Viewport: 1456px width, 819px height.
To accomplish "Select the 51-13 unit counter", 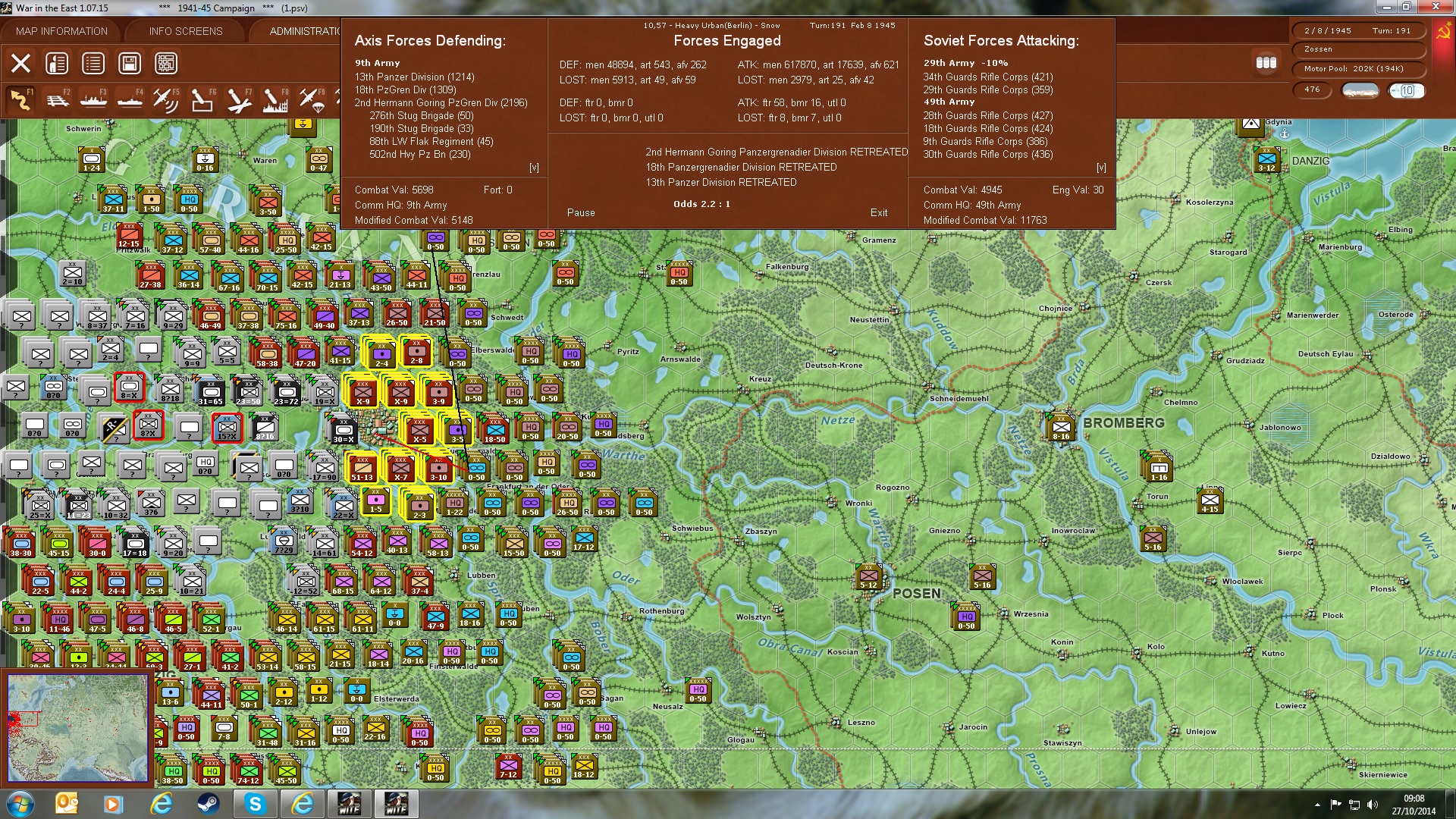I will pyautogui.click(x=362, y=467).
